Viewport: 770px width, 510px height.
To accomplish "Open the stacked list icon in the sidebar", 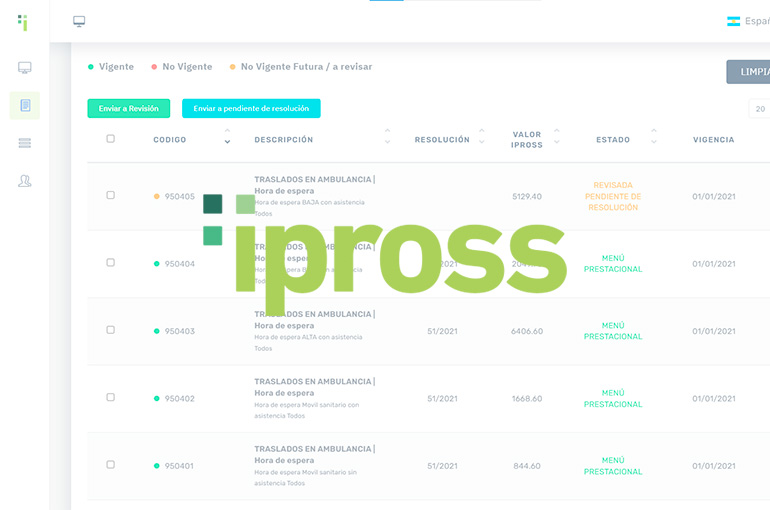I will 25,143.
